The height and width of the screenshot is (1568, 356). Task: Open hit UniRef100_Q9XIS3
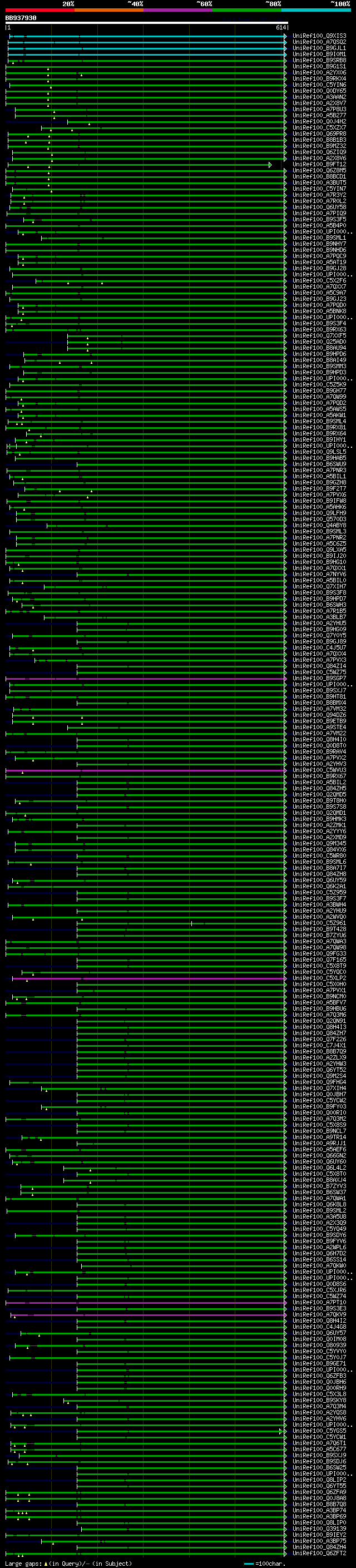tap(319, 36)
